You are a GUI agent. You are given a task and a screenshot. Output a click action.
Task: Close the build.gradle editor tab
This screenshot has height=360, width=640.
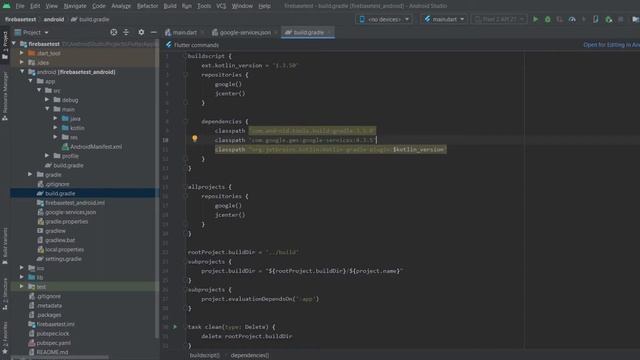coord(329,32)
